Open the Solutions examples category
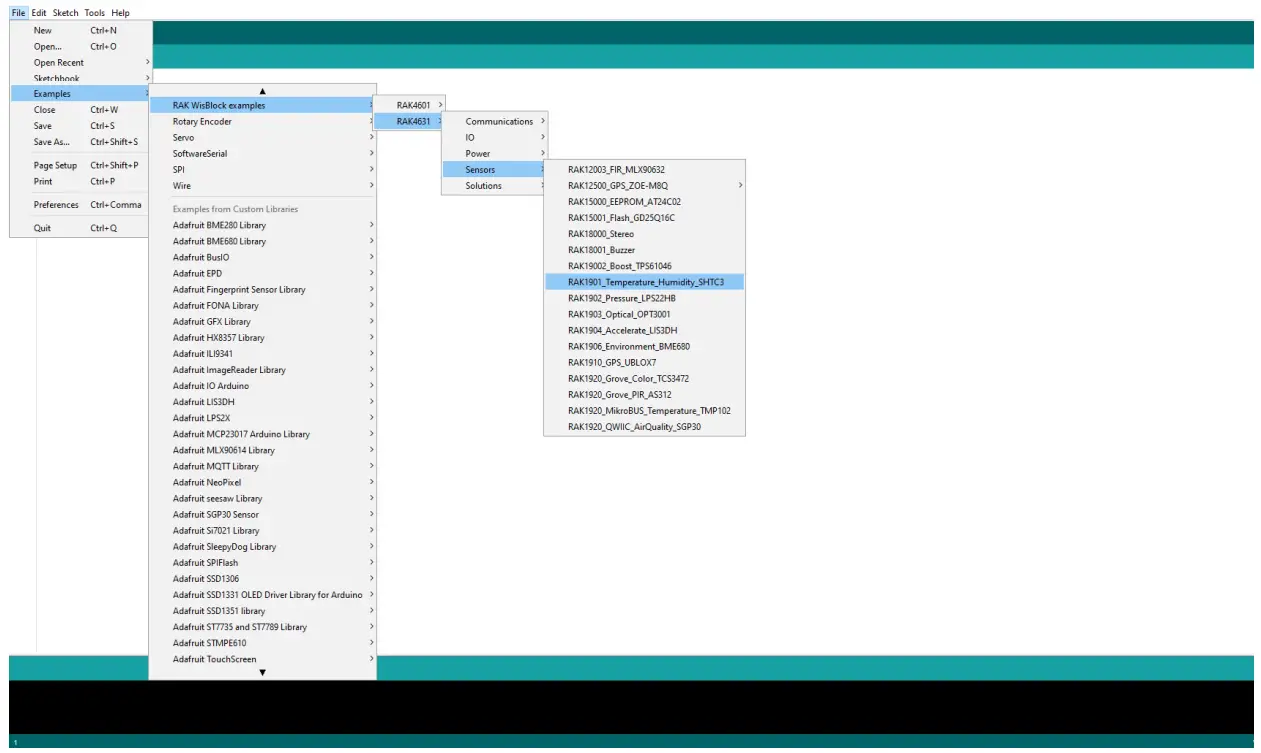Viewport: 1261px width, 753px height. click(495, 185)
